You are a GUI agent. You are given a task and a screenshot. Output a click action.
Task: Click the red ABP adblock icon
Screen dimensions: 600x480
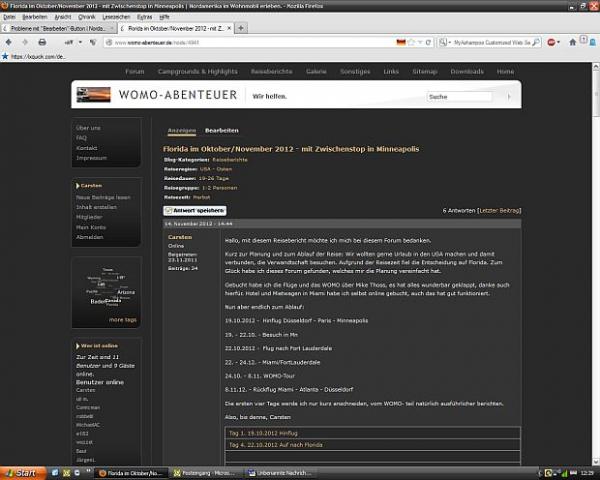tap(551, 42)
